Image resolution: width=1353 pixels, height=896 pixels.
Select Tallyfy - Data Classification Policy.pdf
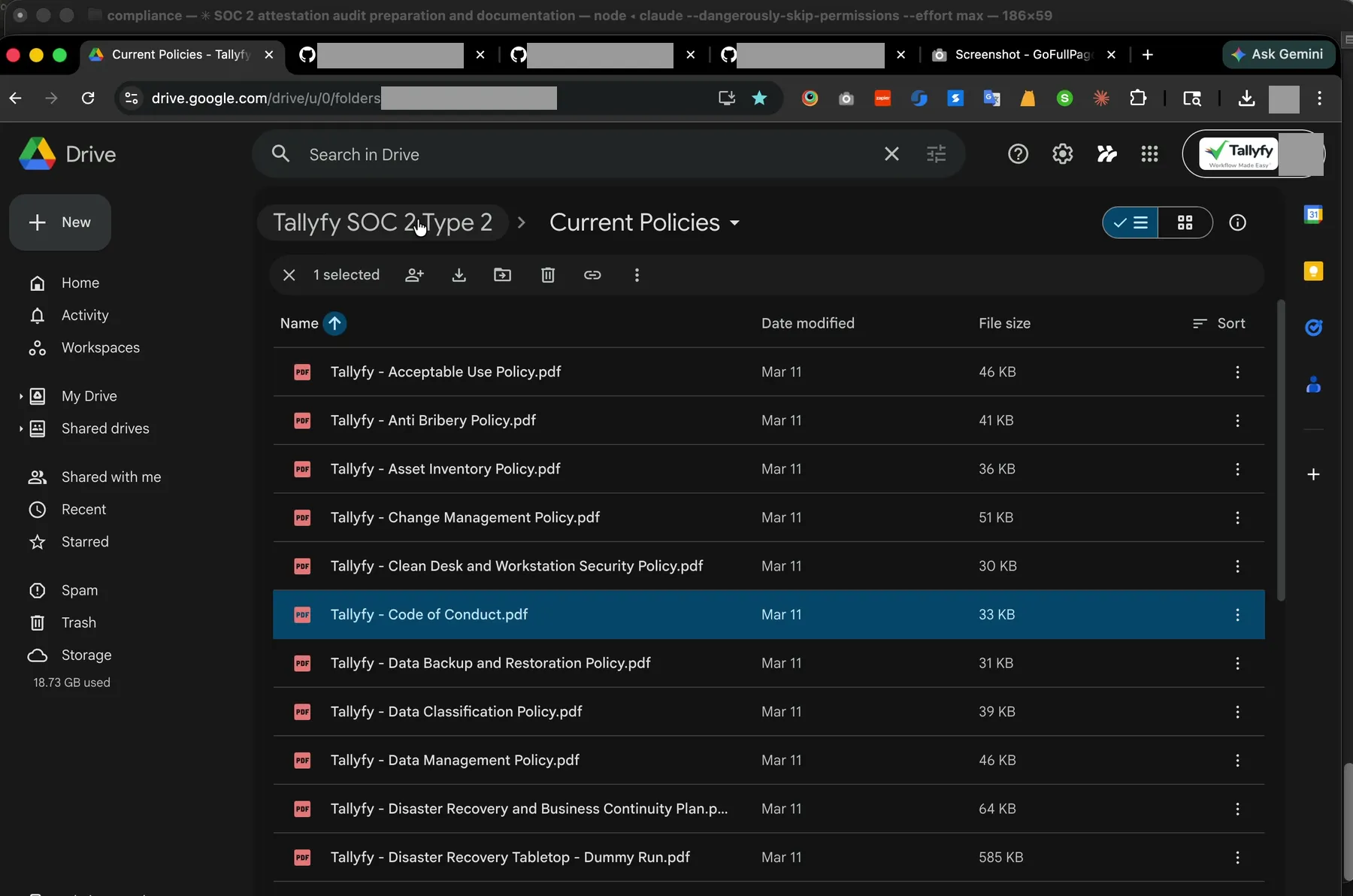click(x=768, y=712)
